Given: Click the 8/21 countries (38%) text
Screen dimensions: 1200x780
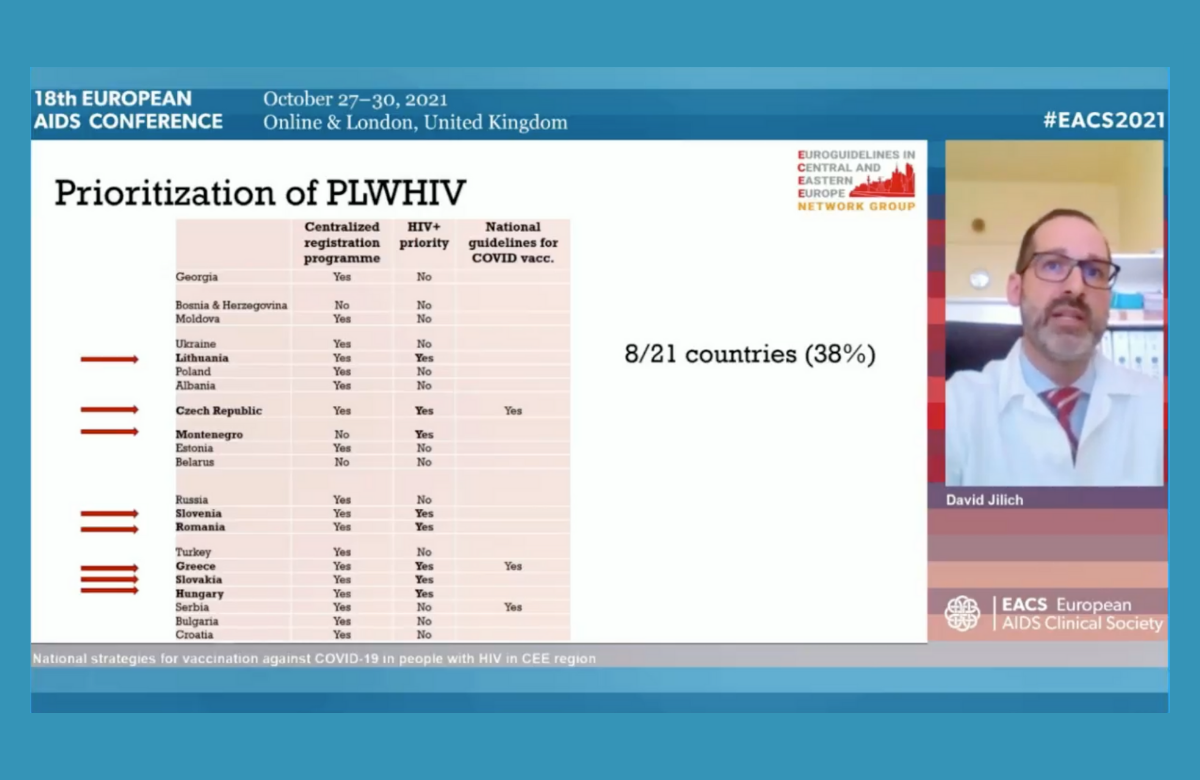Looking at the screenshot, I should point(749,355).
